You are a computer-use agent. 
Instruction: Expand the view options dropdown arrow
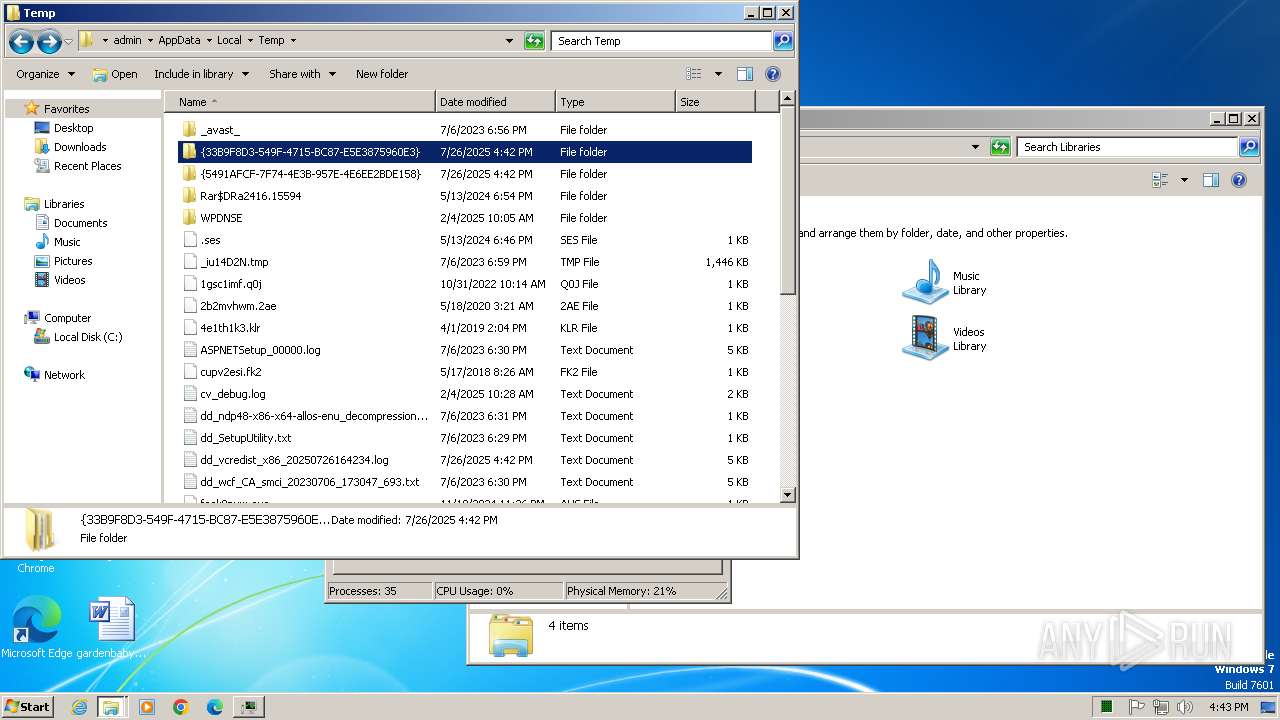(718, 74)
